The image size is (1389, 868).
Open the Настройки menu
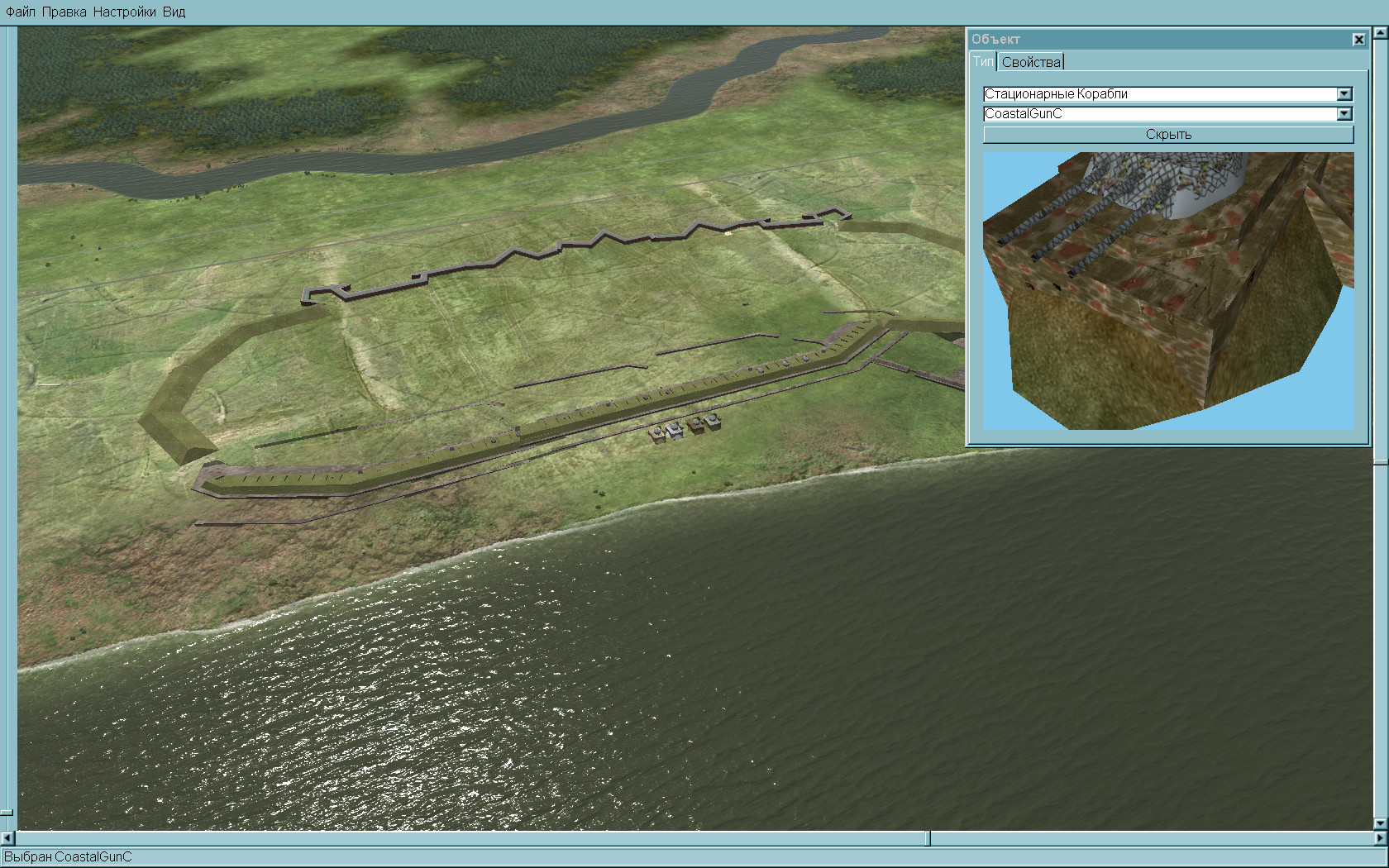124,12
